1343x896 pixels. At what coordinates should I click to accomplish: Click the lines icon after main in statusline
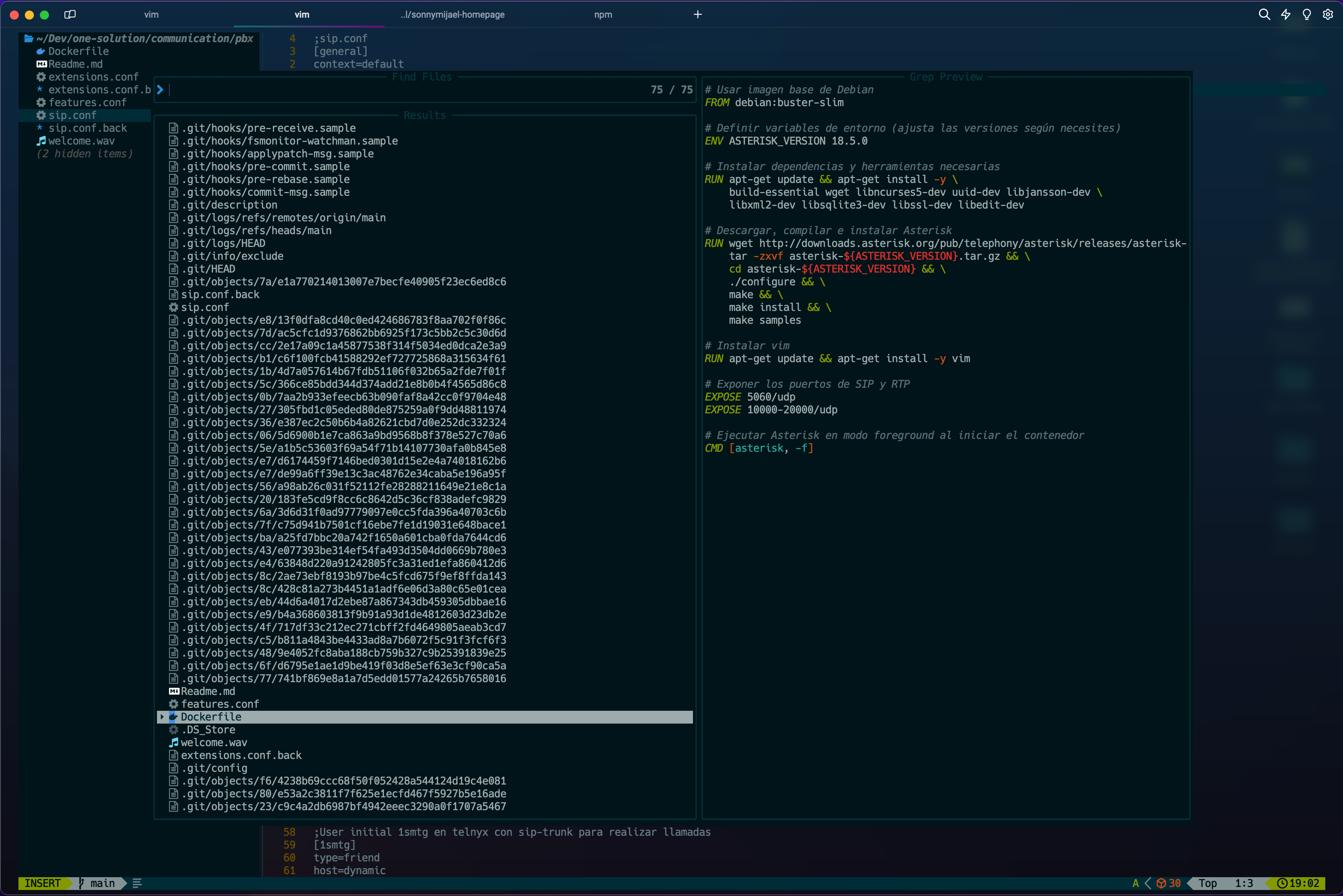(x=137, y=883)
